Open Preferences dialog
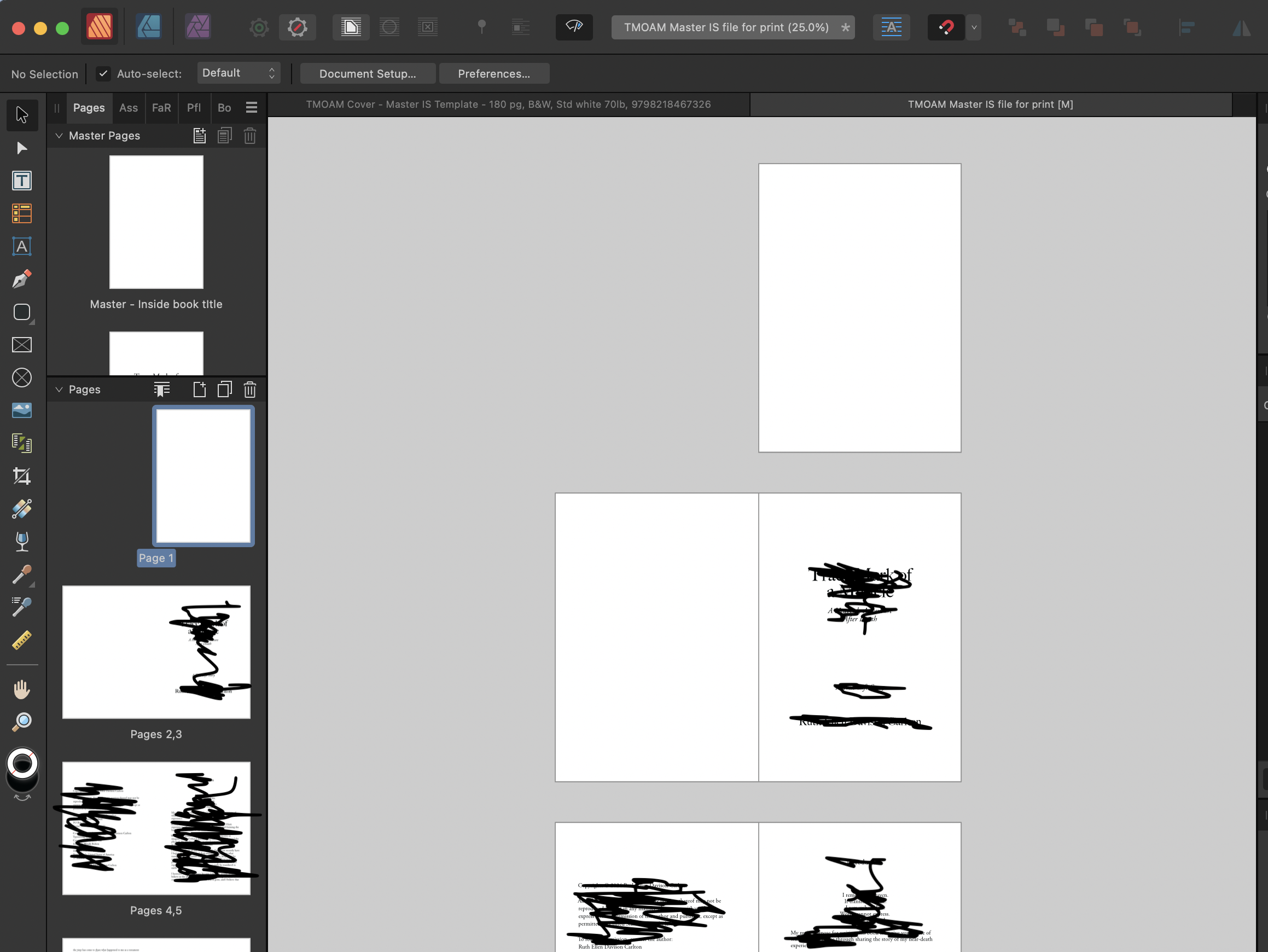Screen dimensions: 1268x952 click(x=493, y=73)
